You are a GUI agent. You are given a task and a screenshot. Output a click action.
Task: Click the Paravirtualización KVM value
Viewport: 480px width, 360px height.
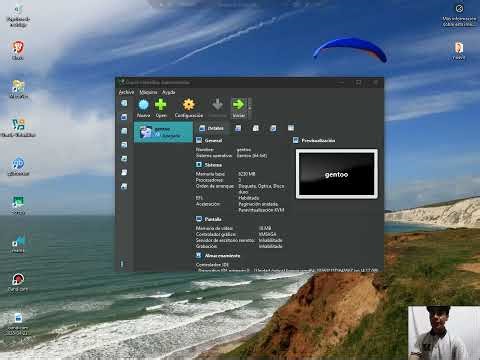(x=261, y=210)
